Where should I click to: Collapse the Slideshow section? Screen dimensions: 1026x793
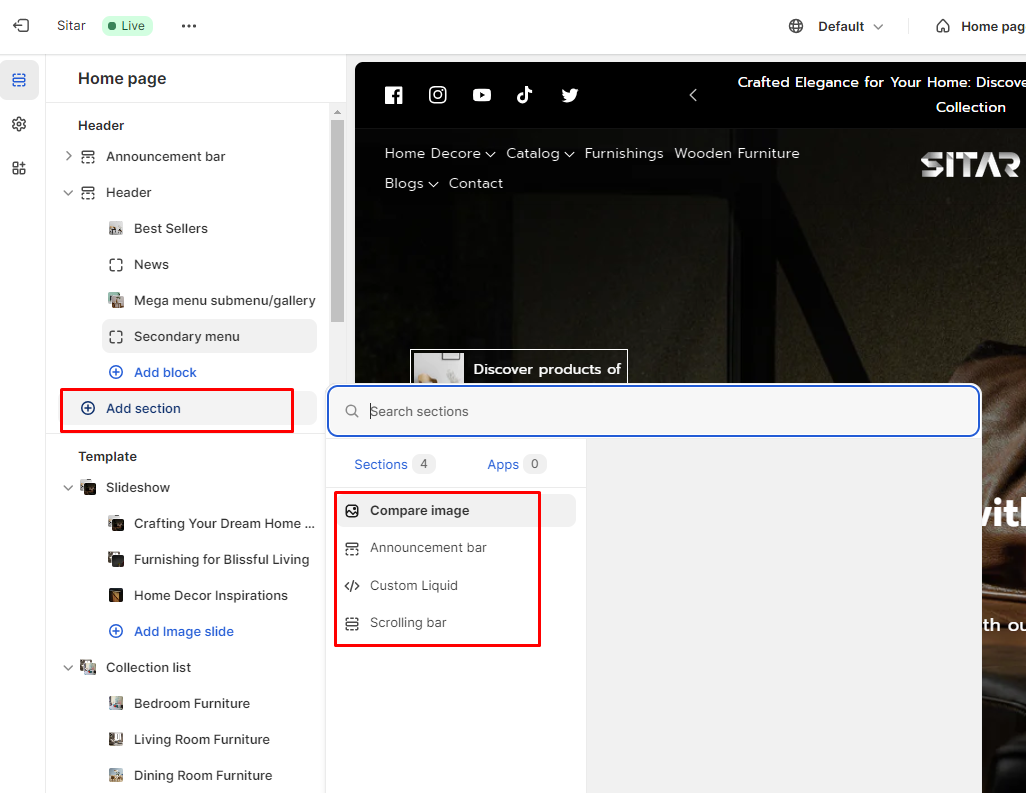coord(68,487)
